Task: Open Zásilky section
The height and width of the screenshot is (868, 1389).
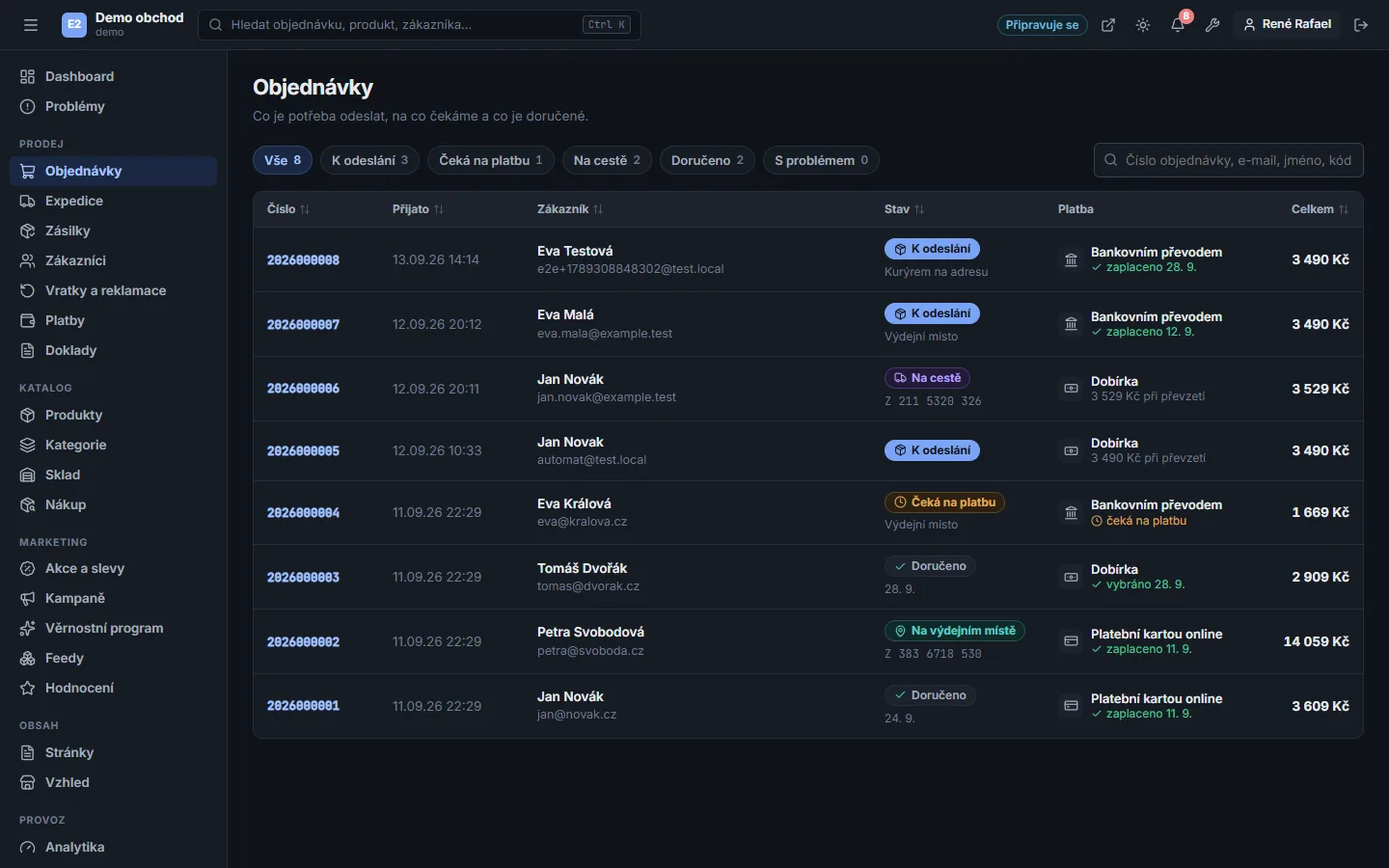Action: click(x=114, y=231)
